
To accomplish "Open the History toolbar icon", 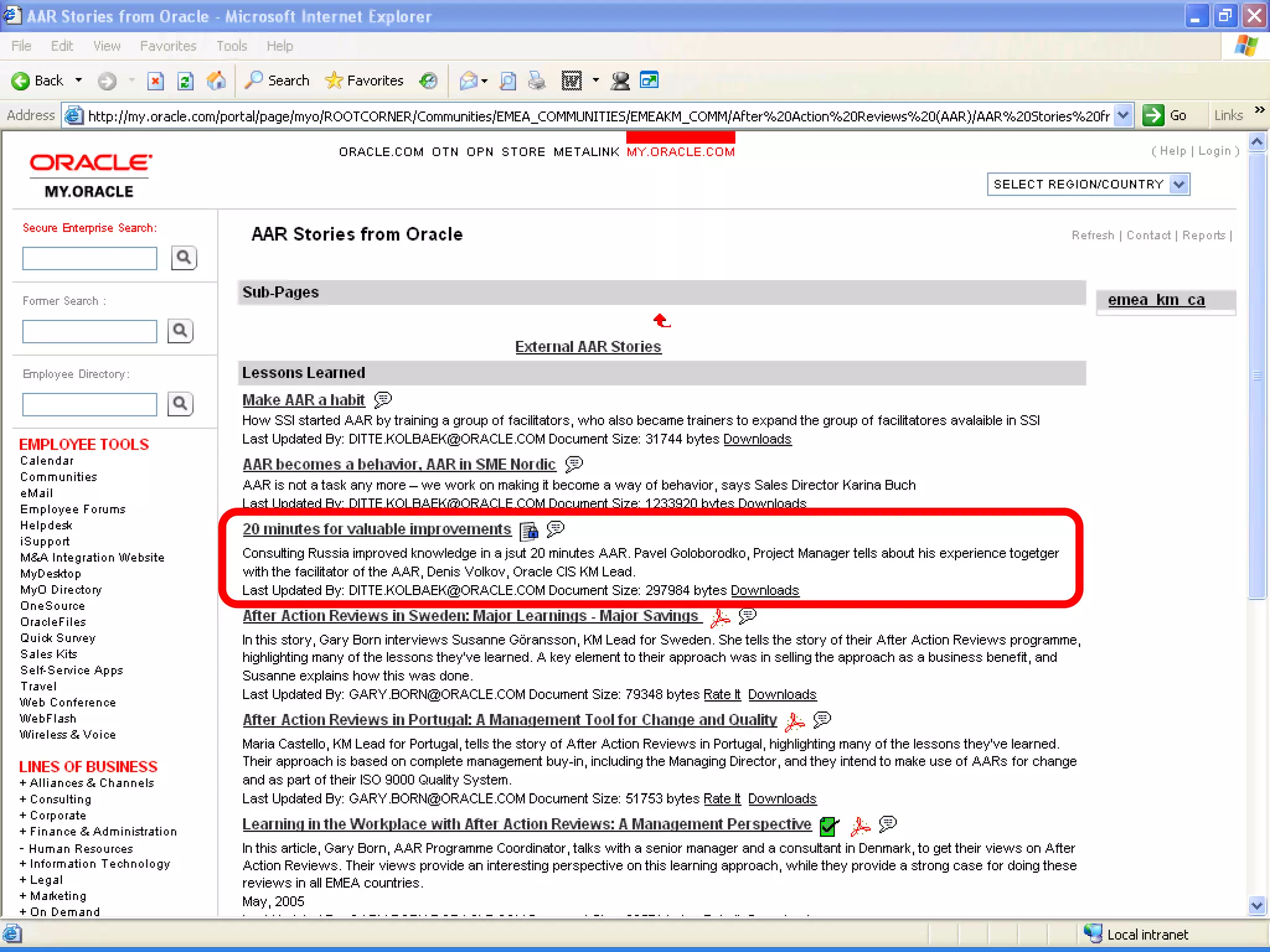I will pos(429,81).
